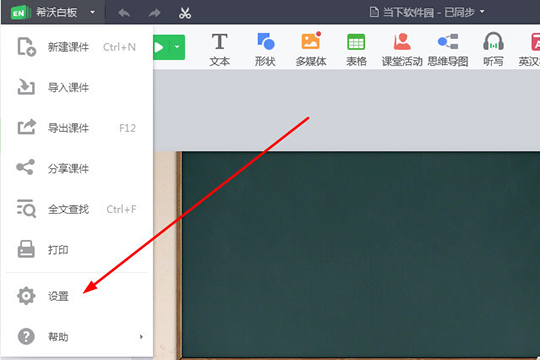Click the help question mark icon
The image size is (540, 360).
tap(26, 336)
